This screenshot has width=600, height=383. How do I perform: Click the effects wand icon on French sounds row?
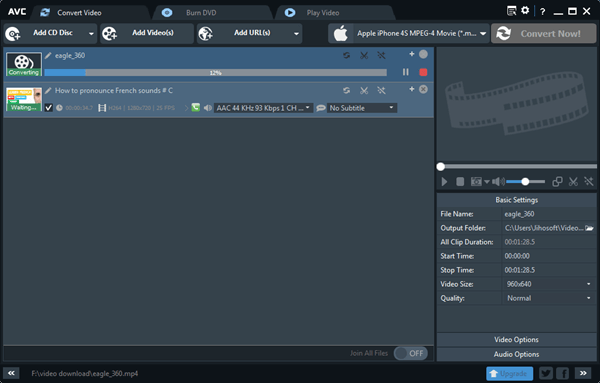381,90
